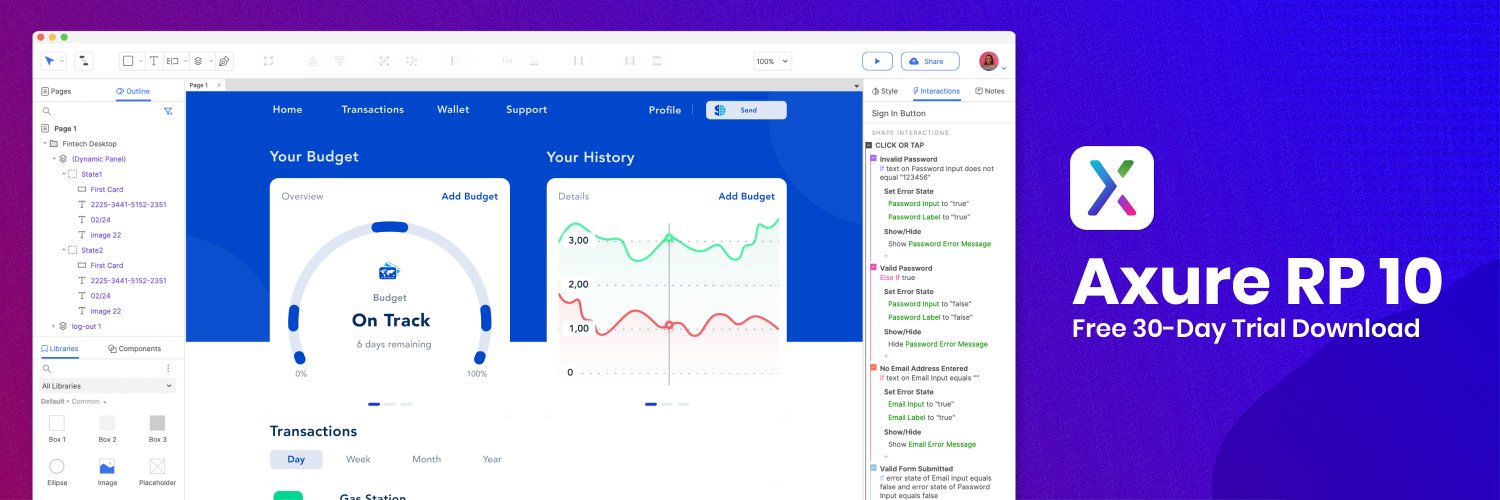The image size is (1500, 500).
Task: Select the Box 1 library widget
Action: coord(57,423)
